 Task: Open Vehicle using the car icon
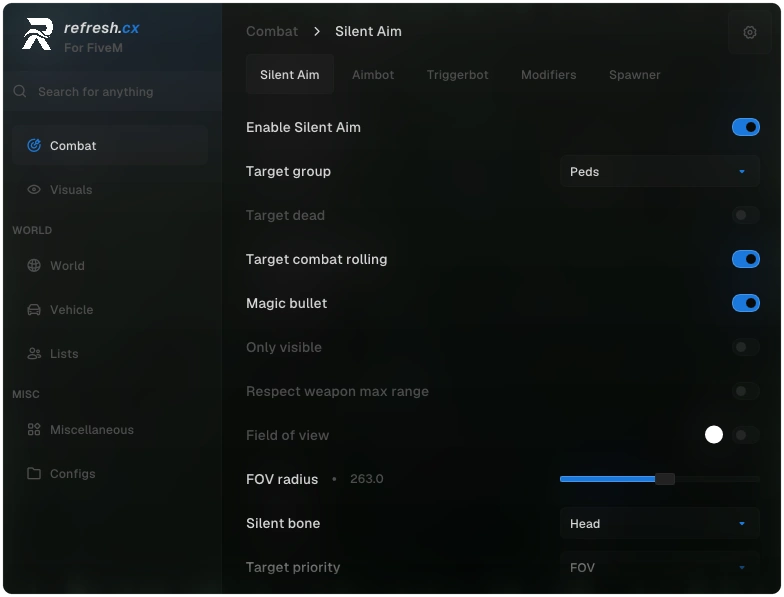click(34, 310)
